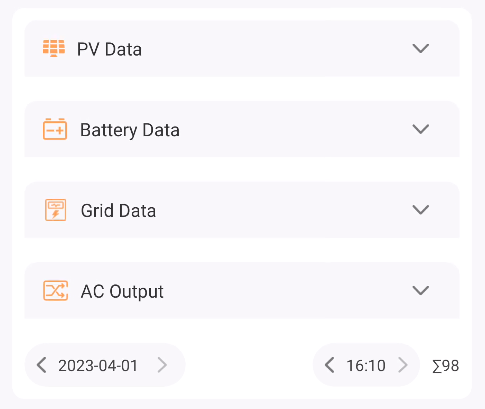Image resolution: width=485 pixels, height=409 pixels.
Task: Expand the AC Output section chevron
Action: coord(421,290)
